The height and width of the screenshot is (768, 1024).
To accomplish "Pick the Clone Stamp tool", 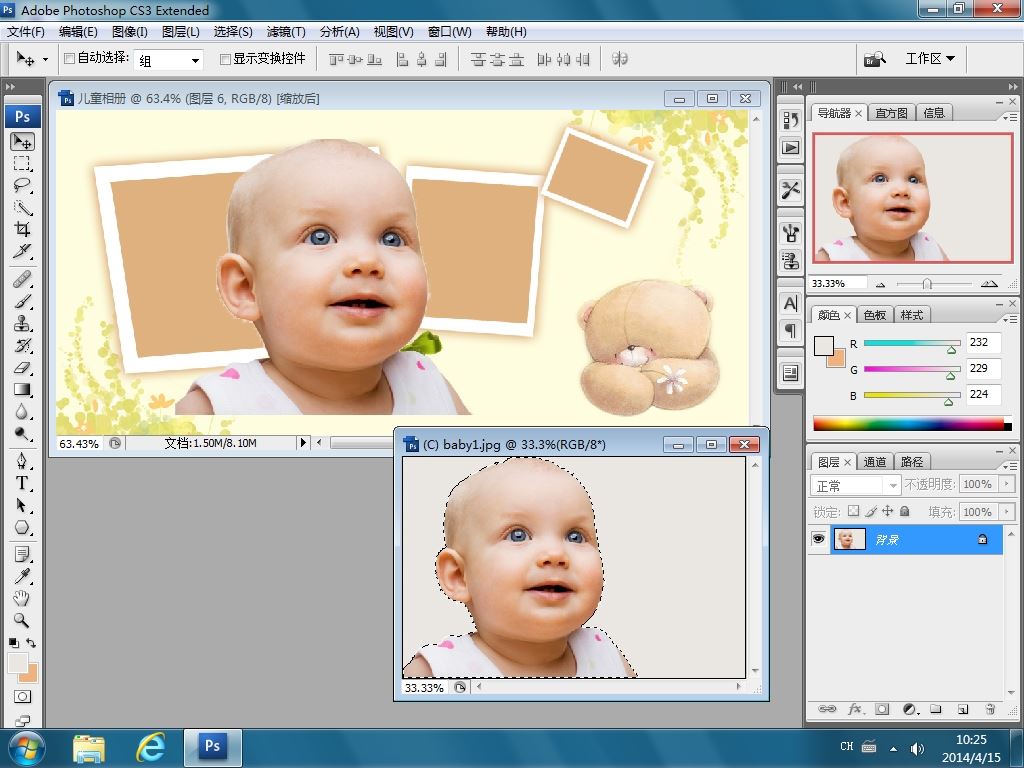I will tap(22, 323).
